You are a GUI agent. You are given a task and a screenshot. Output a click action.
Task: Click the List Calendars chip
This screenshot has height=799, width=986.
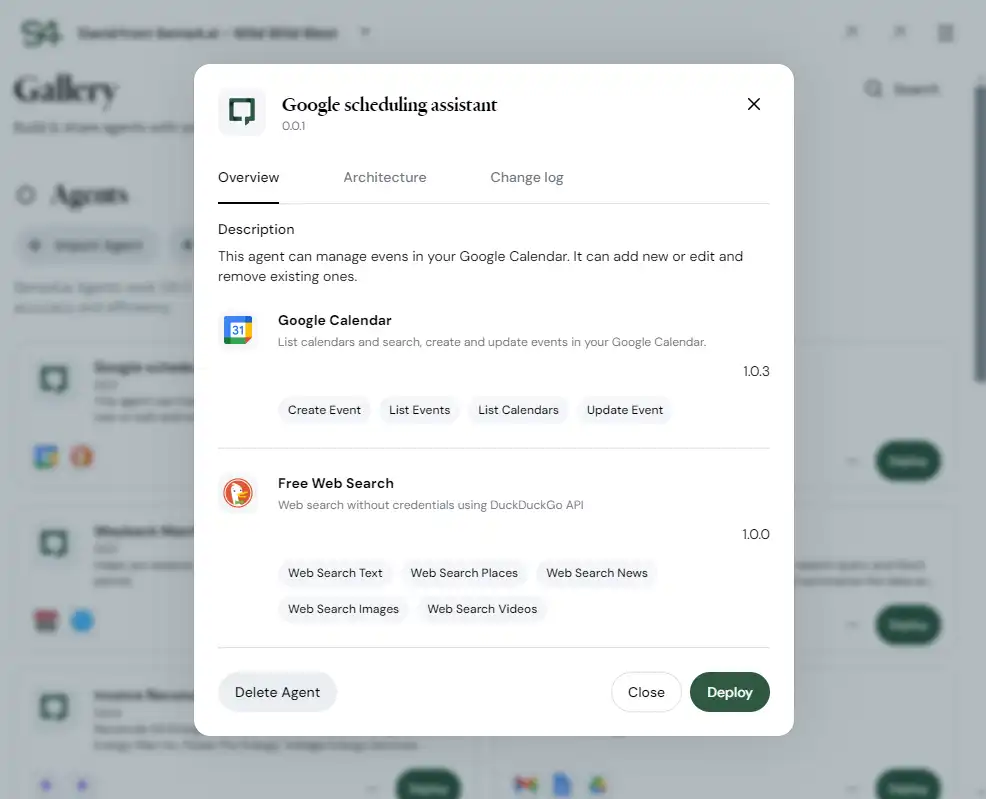(518, 410)
